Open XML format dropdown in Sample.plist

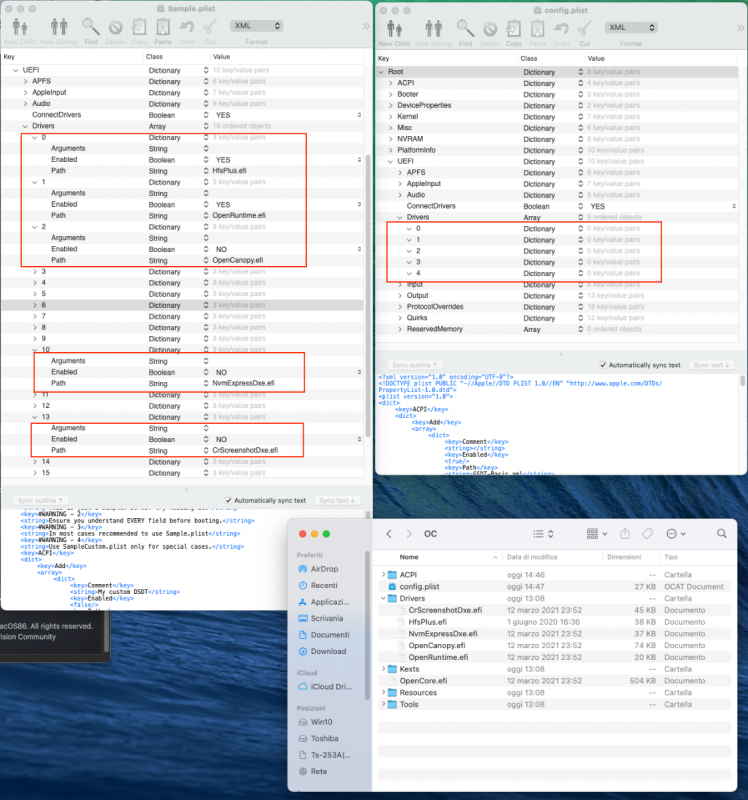tap(257, 26)
